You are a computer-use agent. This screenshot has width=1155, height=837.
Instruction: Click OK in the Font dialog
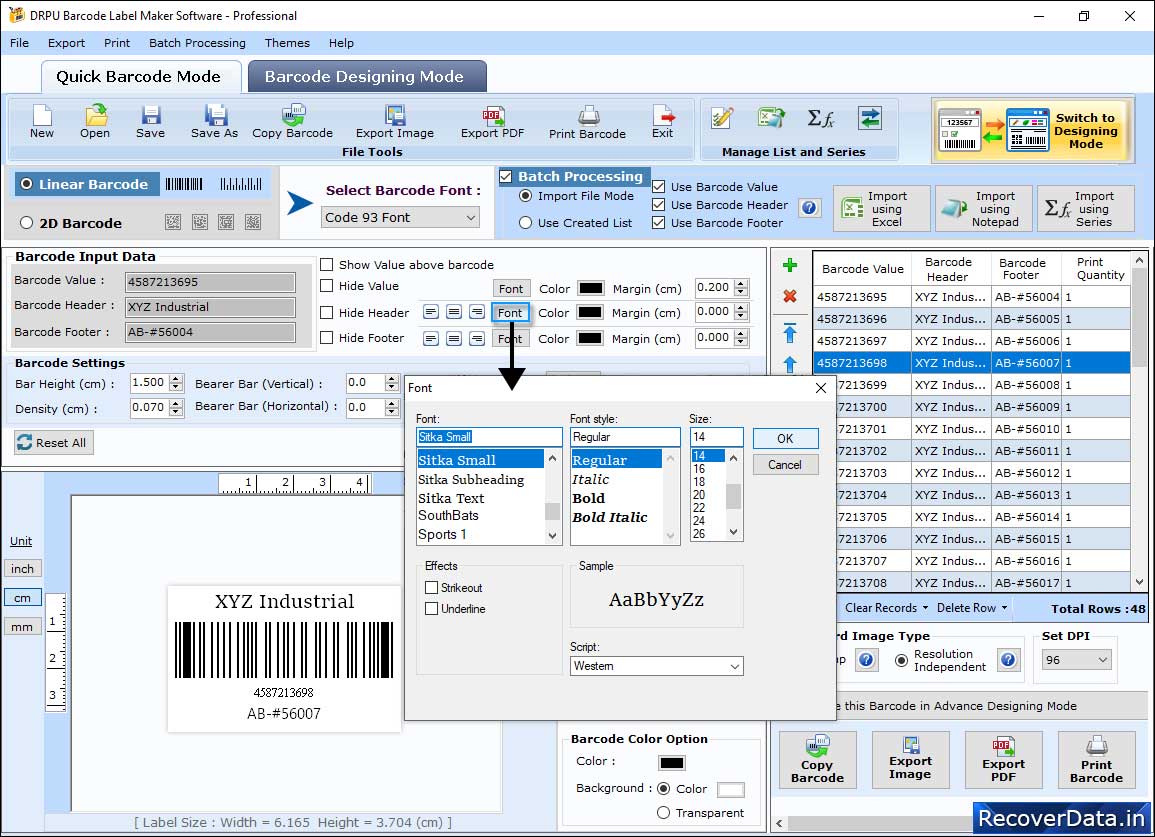click(x=785, y=438)
